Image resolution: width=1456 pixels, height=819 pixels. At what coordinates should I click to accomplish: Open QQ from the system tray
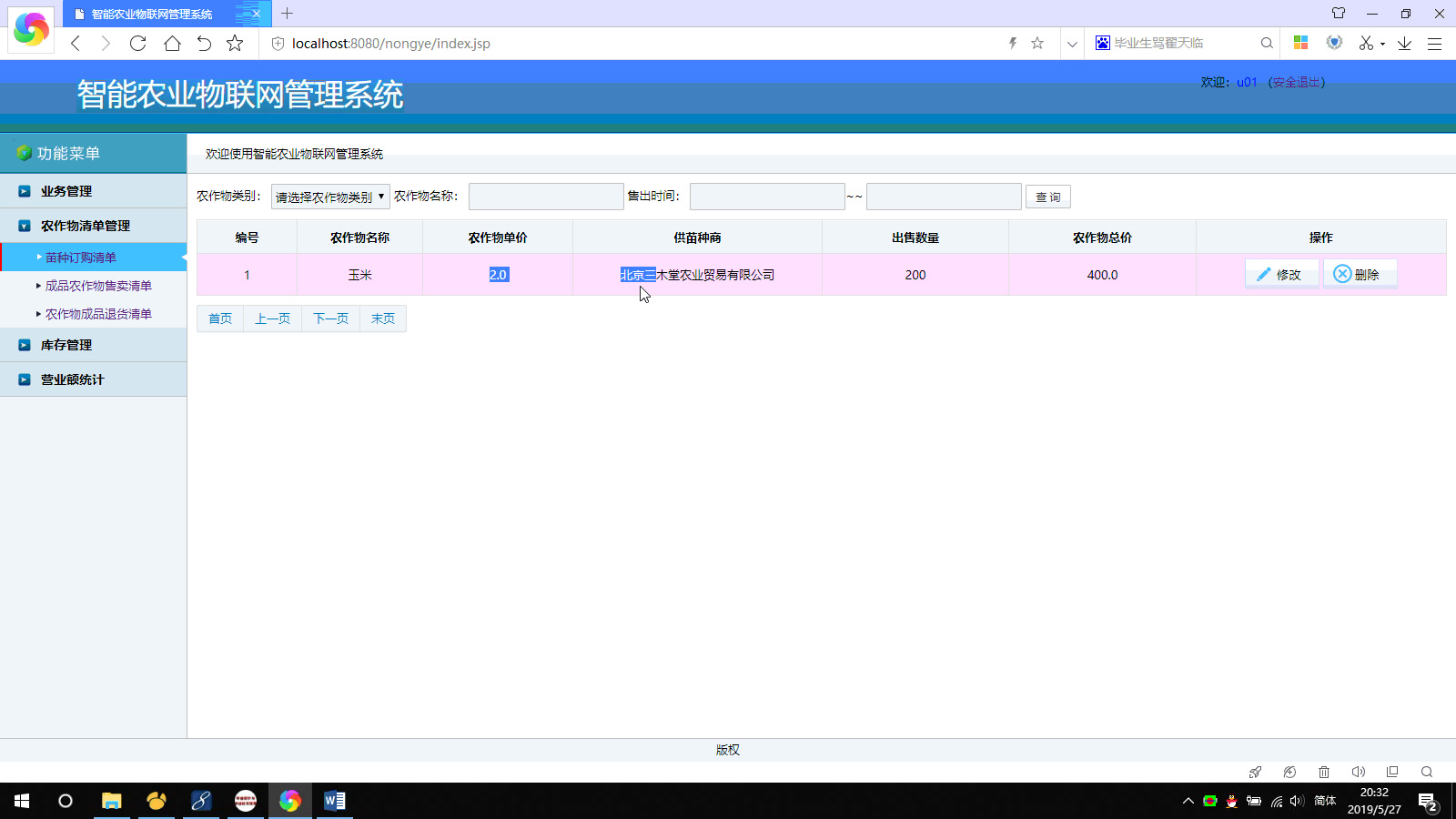(x=1231, y=802)
